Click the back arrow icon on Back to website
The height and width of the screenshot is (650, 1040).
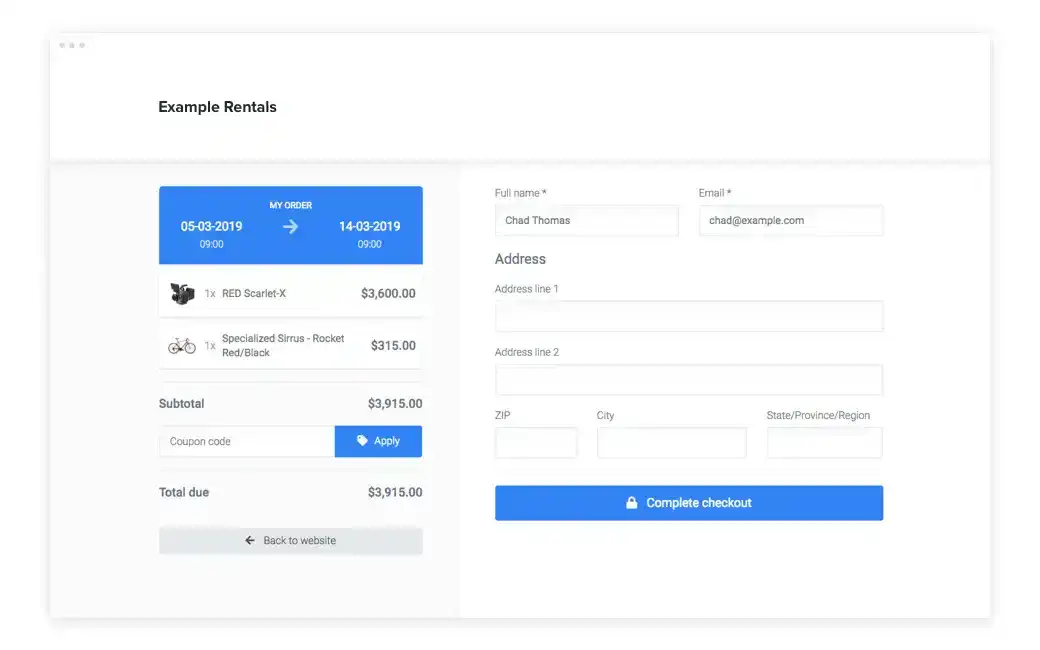[249, 540]
